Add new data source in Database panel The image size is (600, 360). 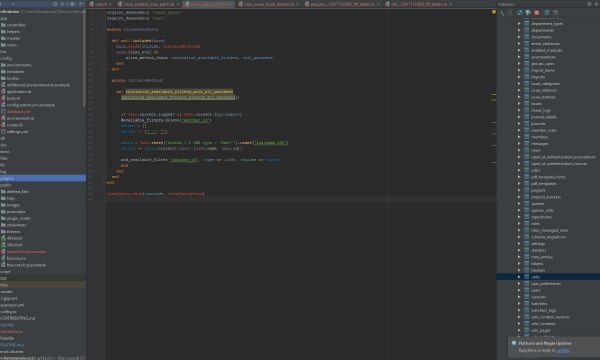tap(502, 13)
